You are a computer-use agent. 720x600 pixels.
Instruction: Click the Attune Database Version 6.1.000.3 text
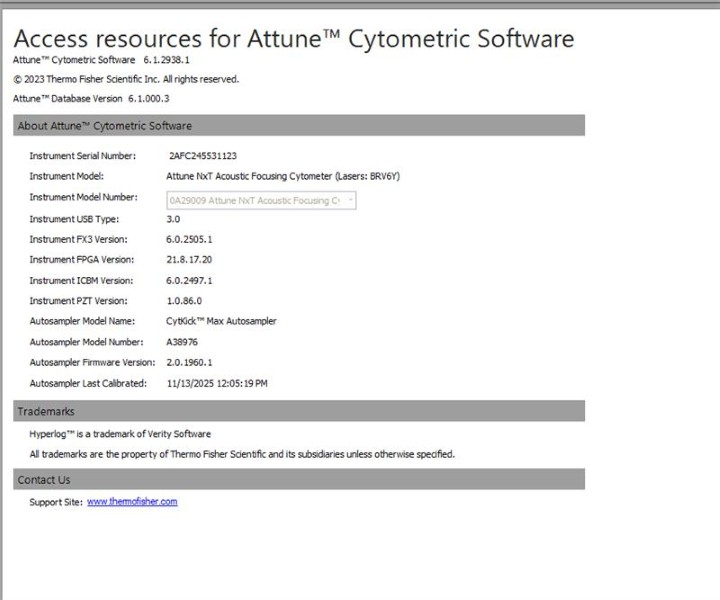click(91, 98)
